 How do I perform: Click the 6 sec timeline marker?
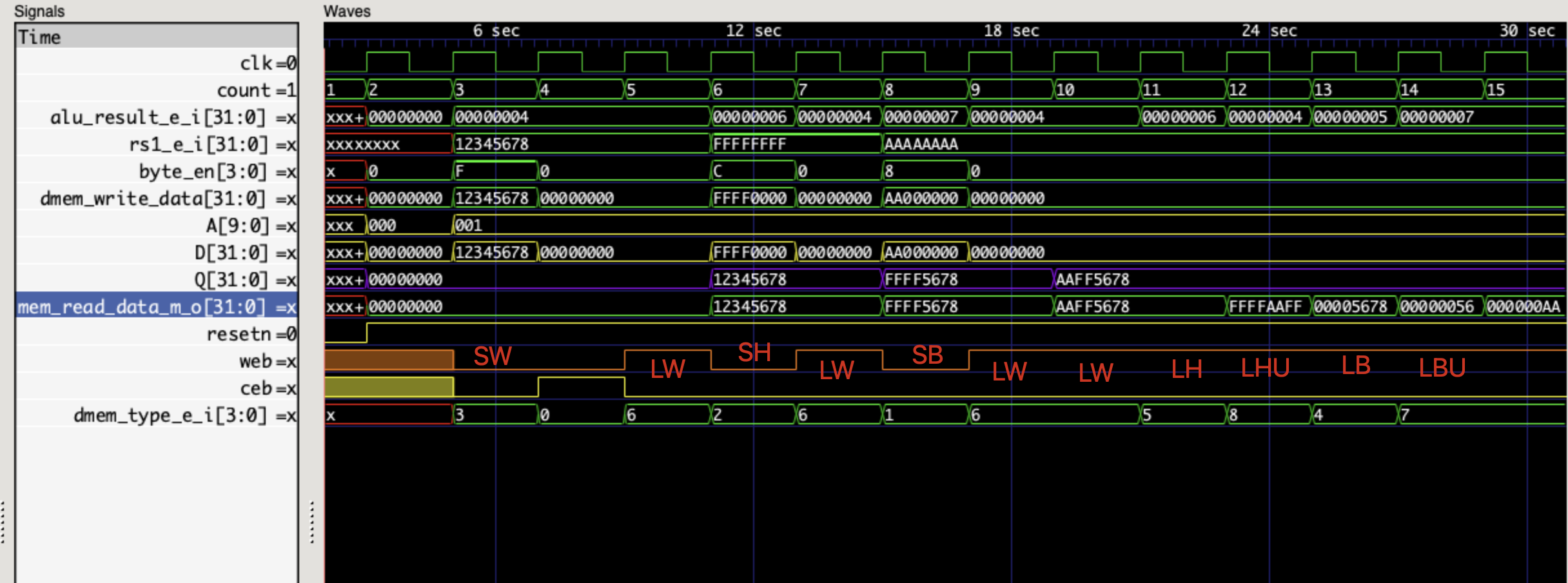496,30
